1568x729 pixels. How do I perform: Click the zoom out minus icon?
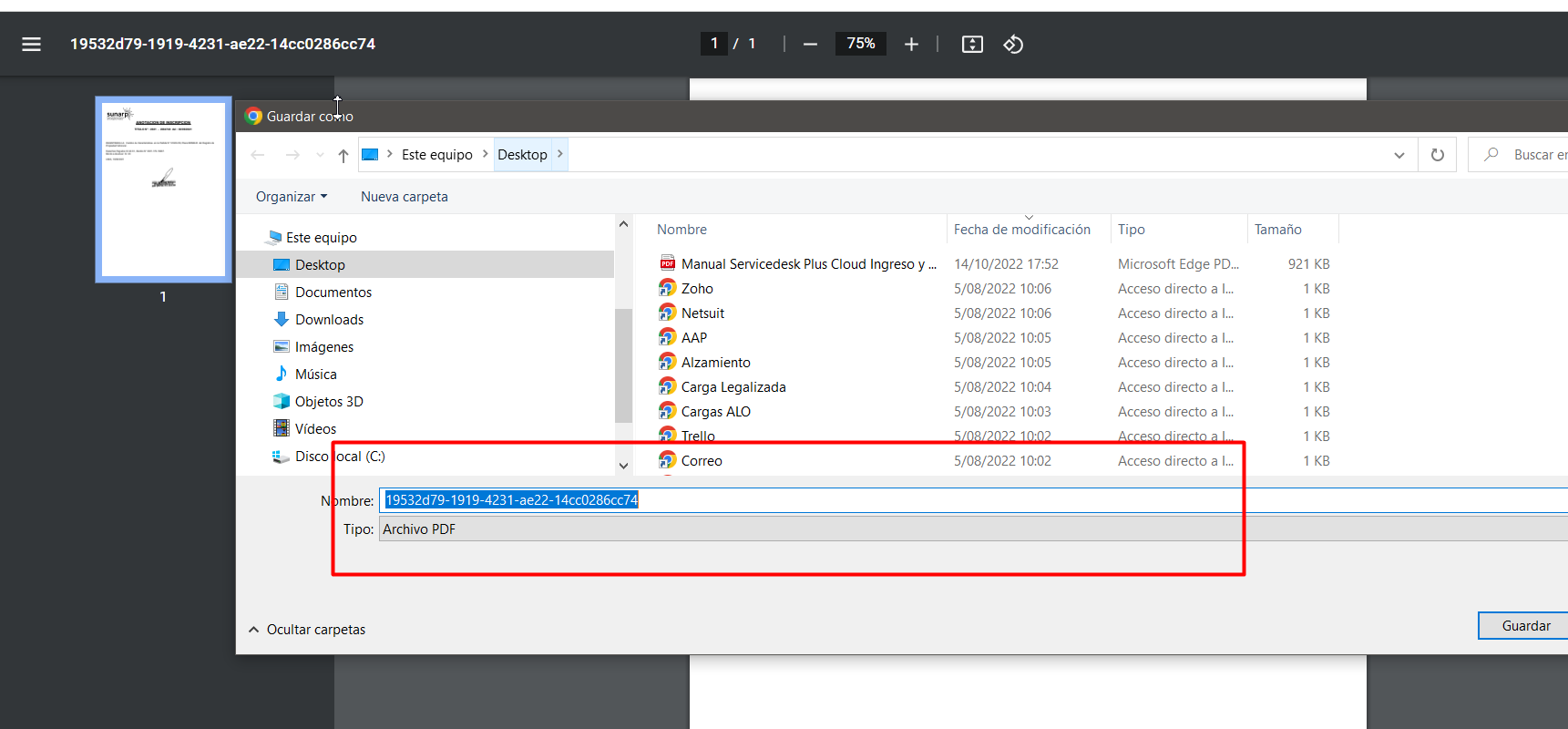(x=810, y=44)
